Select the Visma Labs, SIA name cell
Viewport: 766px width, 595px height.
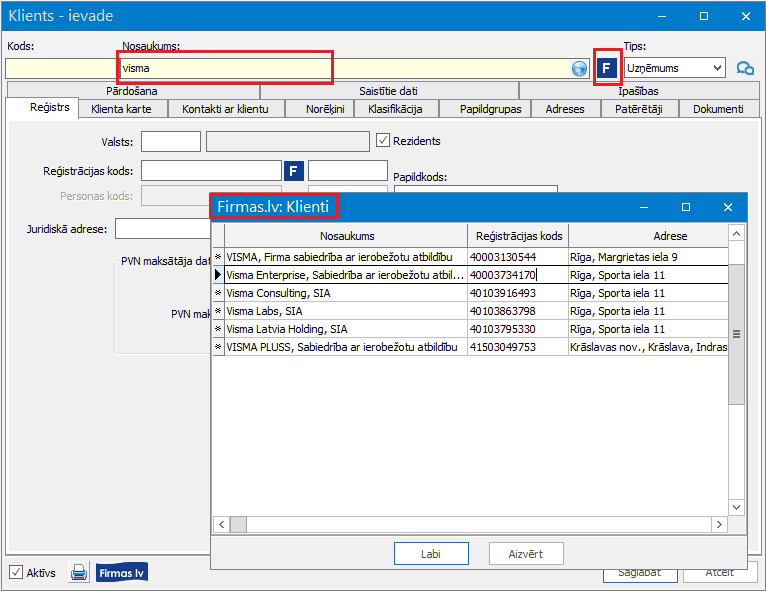[x=346, y=311]
